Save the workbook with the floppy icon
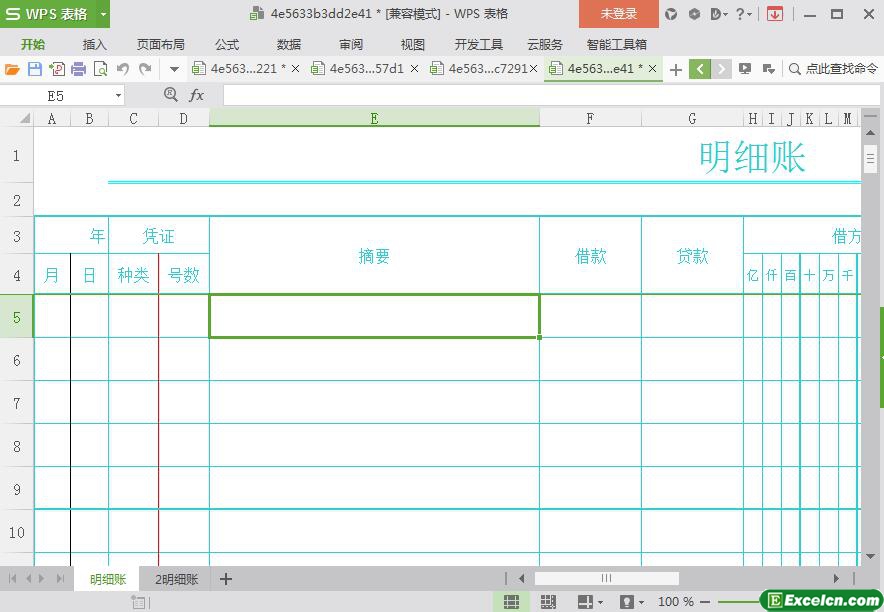This screenshot has width=884, height=612. point(34,69)
